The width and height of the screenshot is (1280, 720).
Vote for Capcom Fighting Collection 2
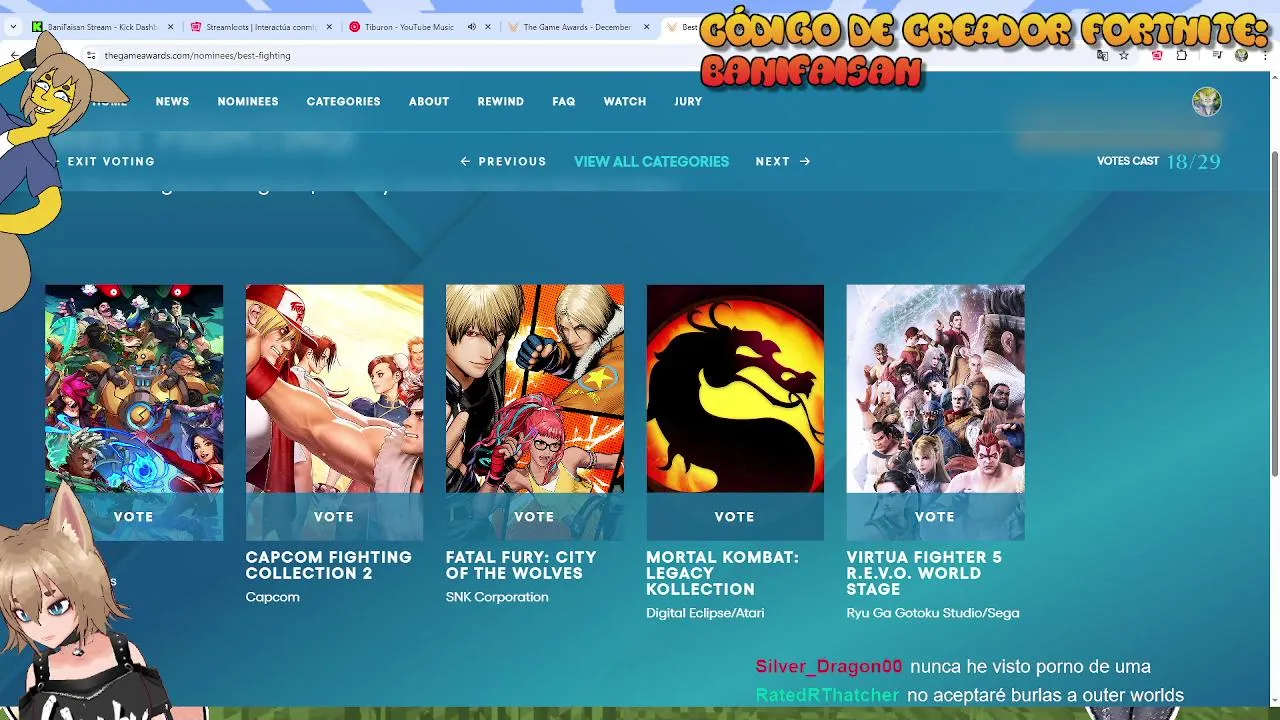point(334,517)
